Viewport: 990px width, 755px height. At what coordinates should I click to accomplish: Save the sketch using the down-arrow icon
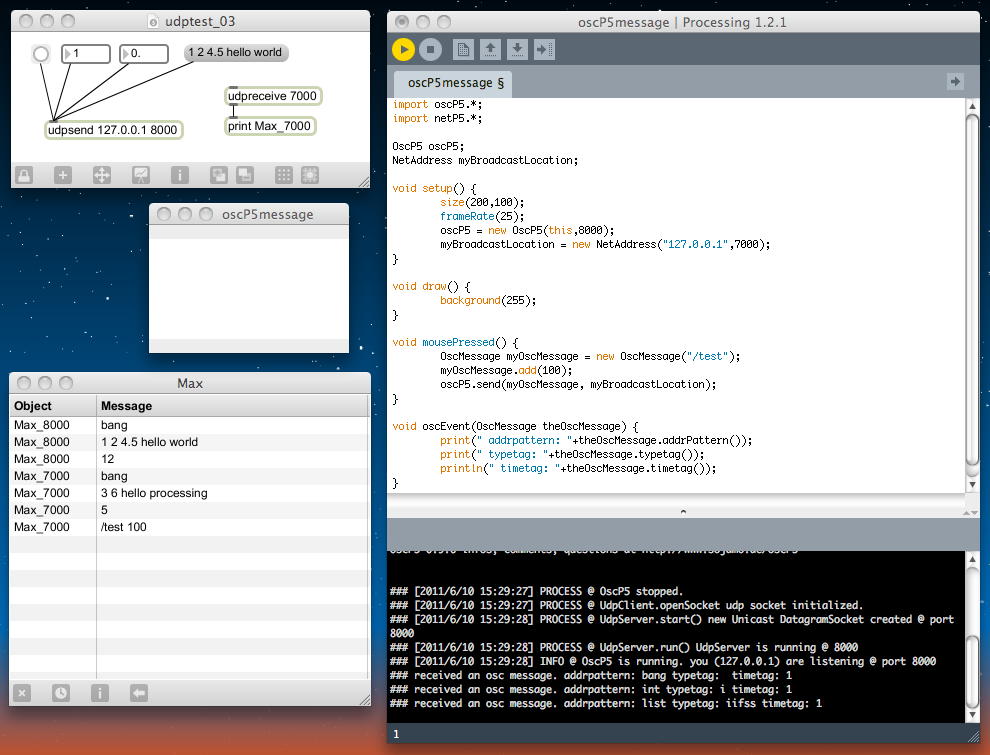point(517,49)
